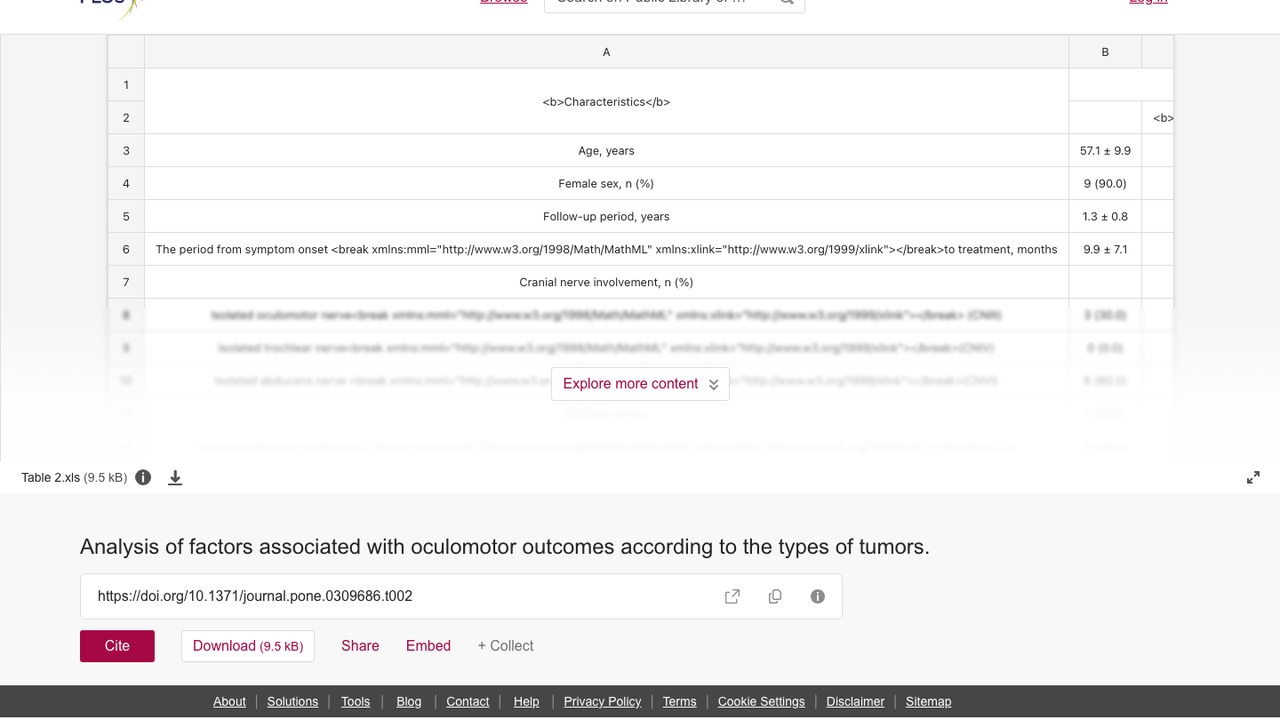Click the 'Age, years' cell

click(606, 151)
